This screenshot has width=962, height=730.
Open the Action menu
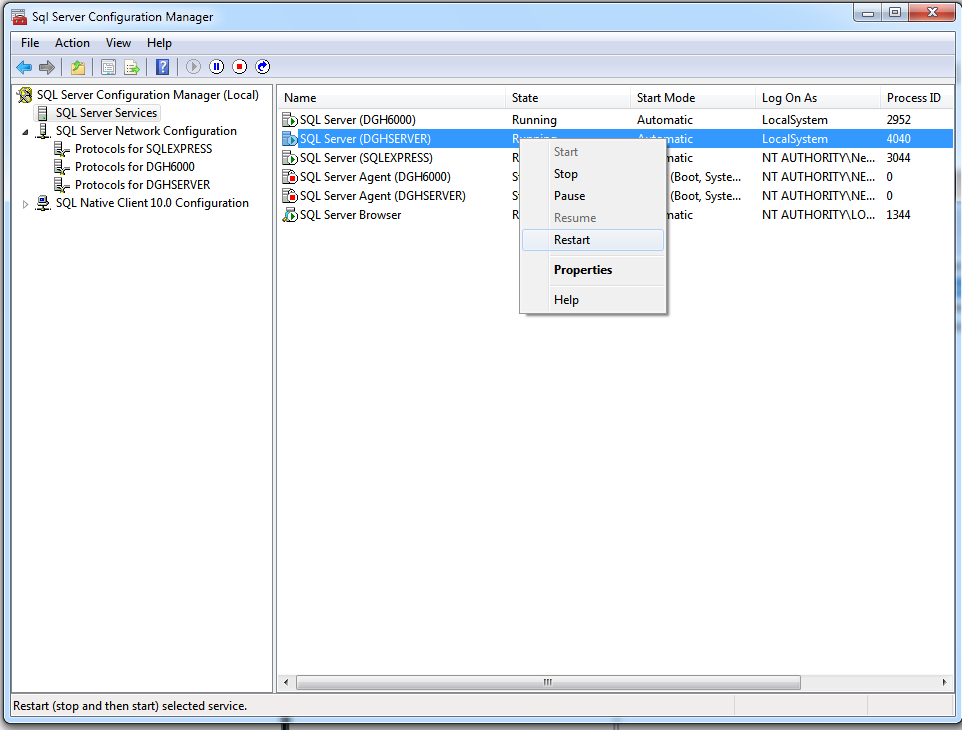72,43
